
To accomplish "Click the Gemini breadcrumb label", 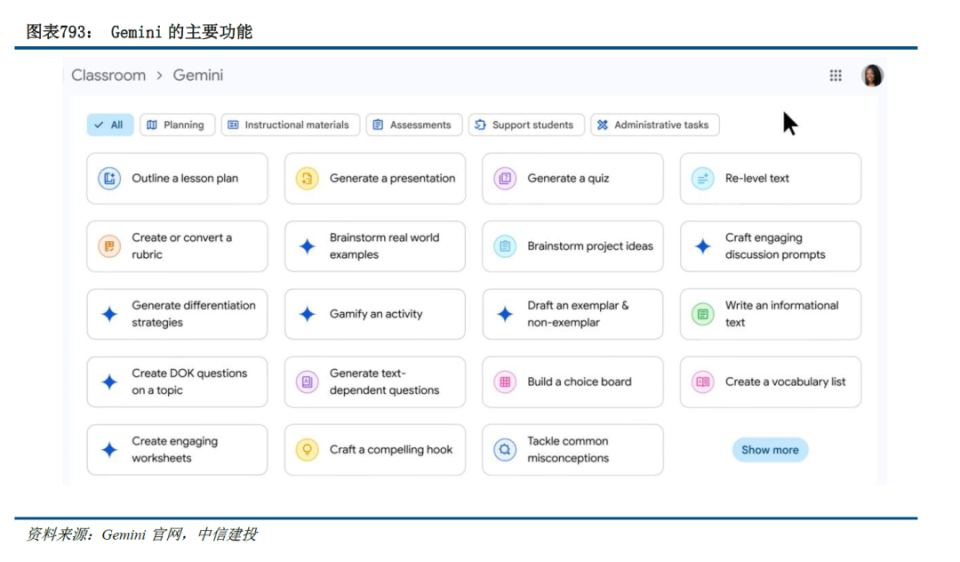I will (198, 75).
